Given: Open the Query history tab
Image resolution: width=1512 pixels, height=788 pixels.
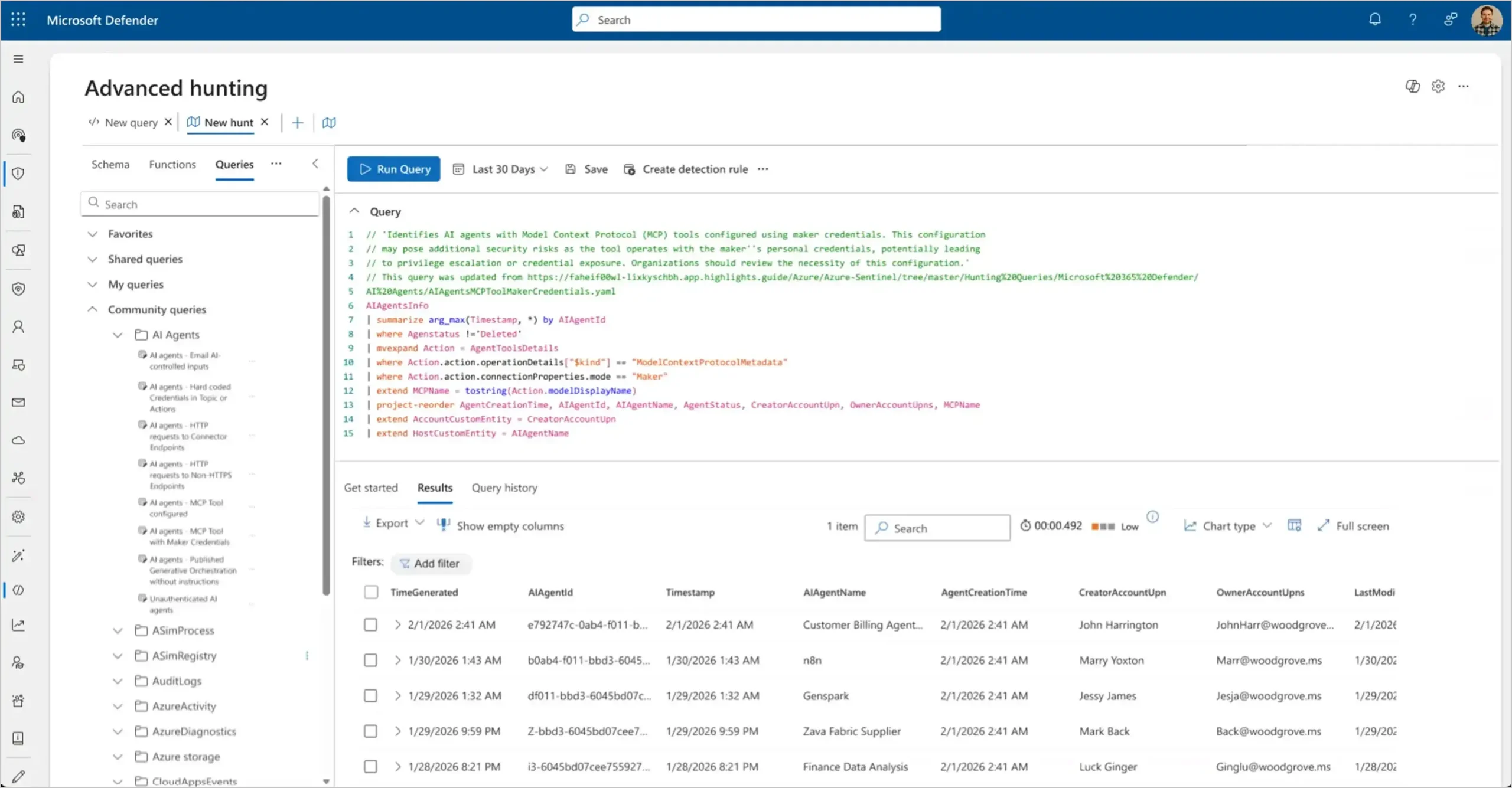Looking at the screenshot, I should click(x=504, y=488).
